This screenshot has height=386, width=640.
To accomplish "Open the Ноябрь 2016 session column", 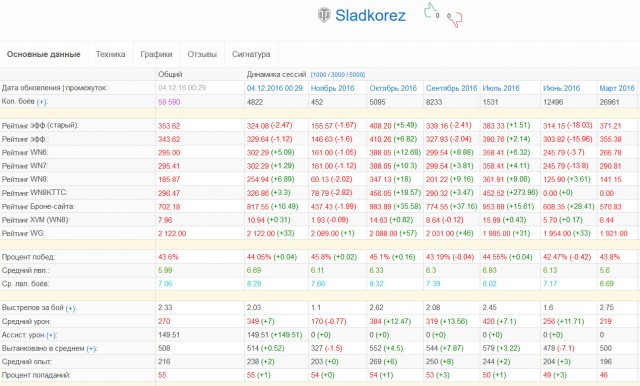I will coord(333,88).
